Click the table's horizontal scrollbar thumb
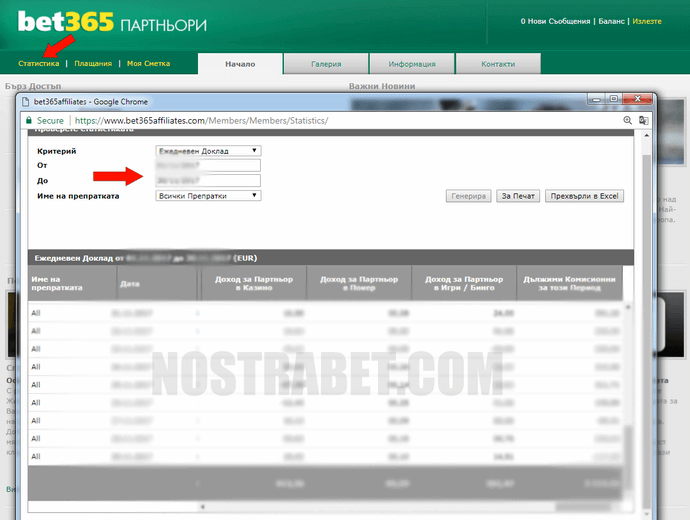This screenshot has height=520, width=690. pyautogui.click(x=585, y=507)
